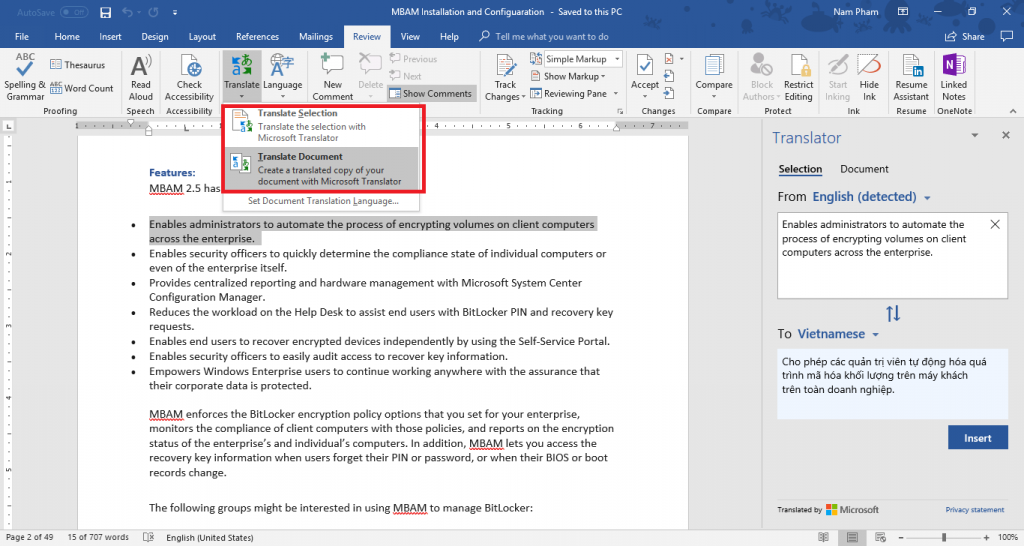Show the Word Count

click(82, 88)
